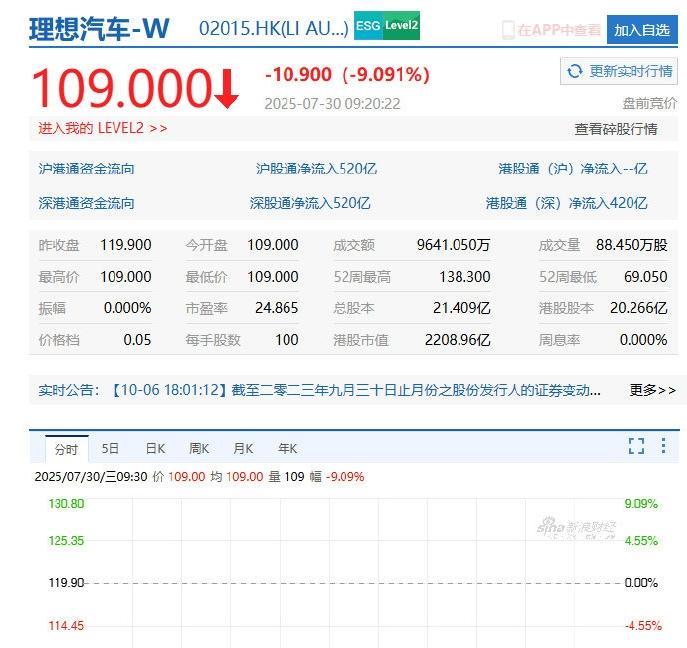Click 沪港通资金流向 link

click(86, 169)
